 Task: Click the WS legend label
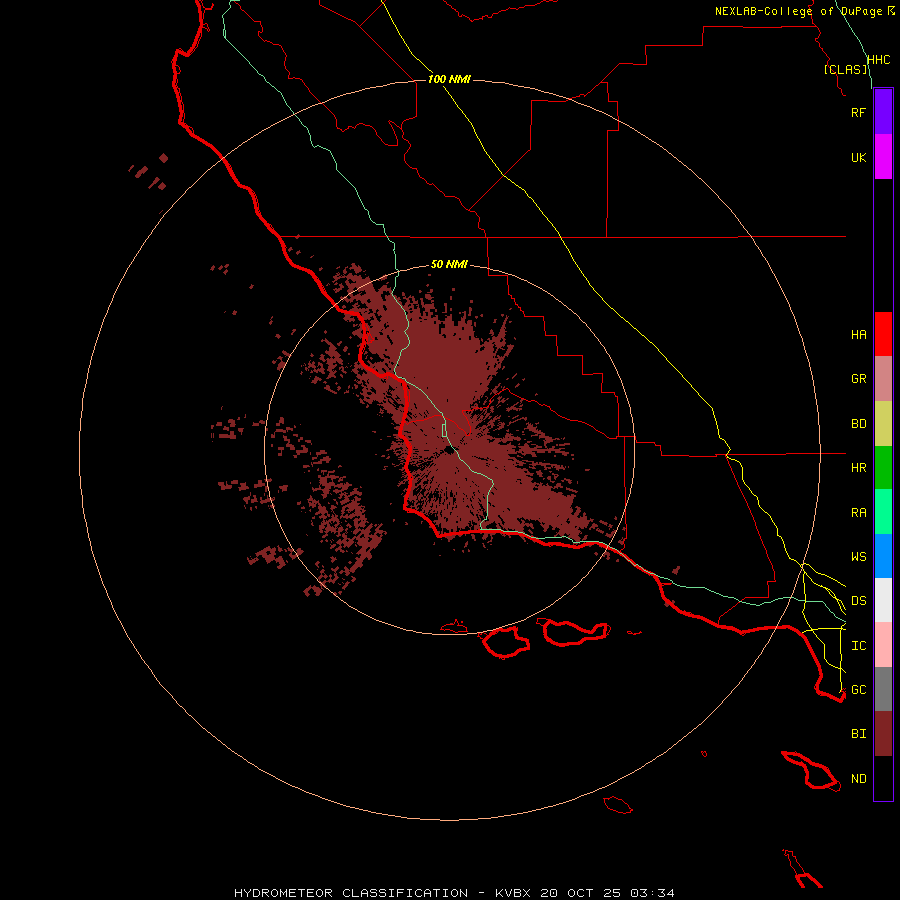coord(858,557)
